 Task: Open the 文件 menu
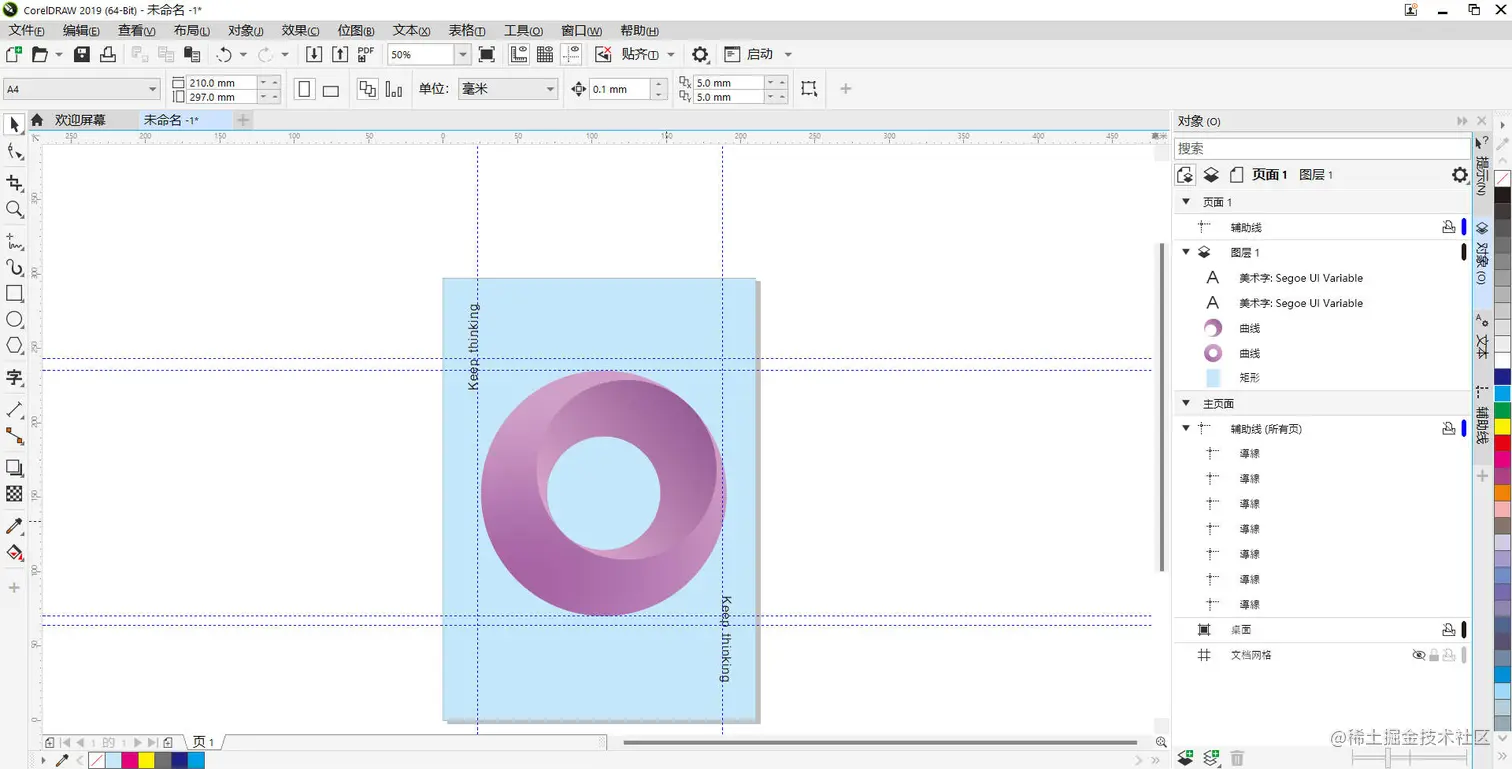point(25,30)
